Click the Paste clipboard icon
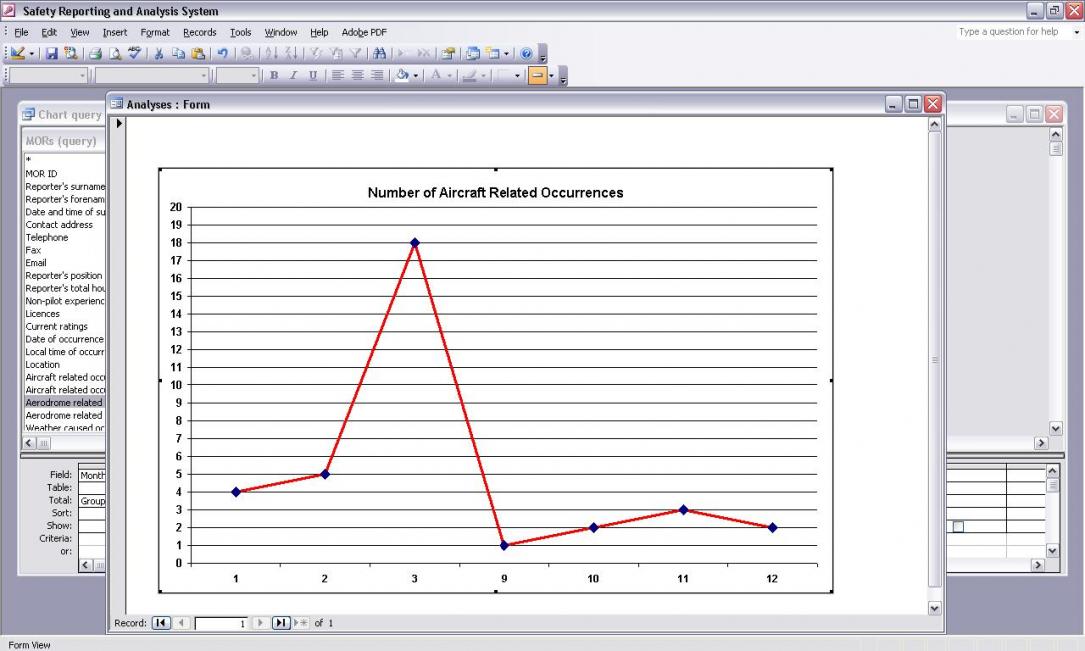Viewport: 1085px width, 651px height. click(198, 53)
